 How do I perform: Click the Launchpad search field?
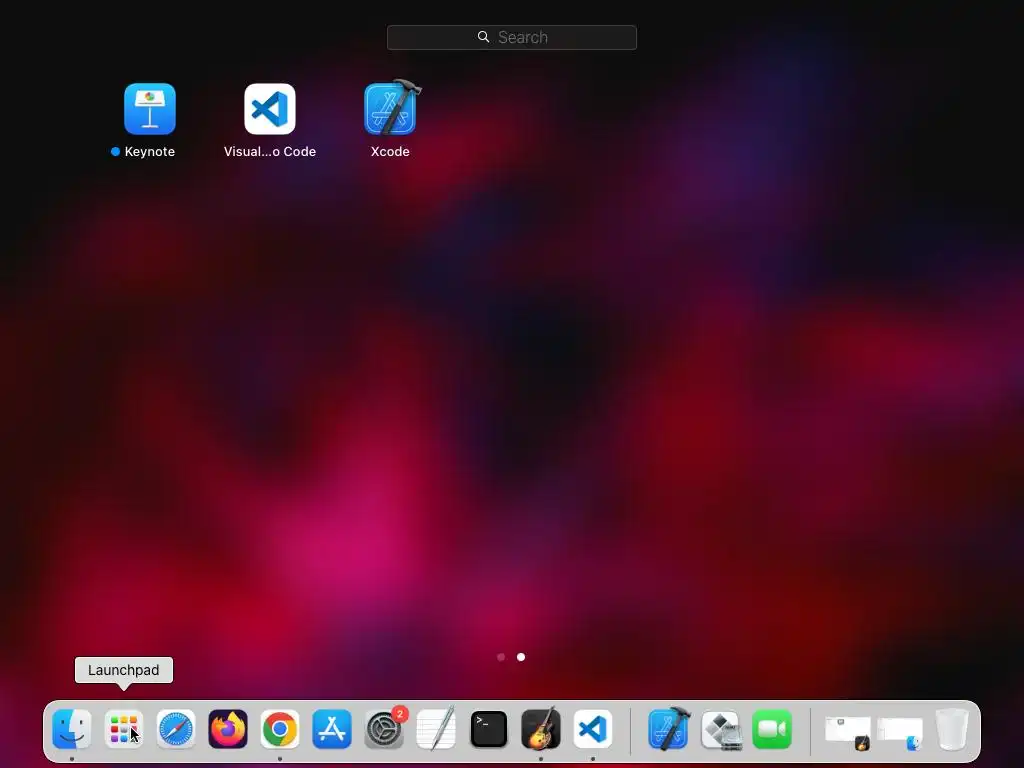point(511,37)
